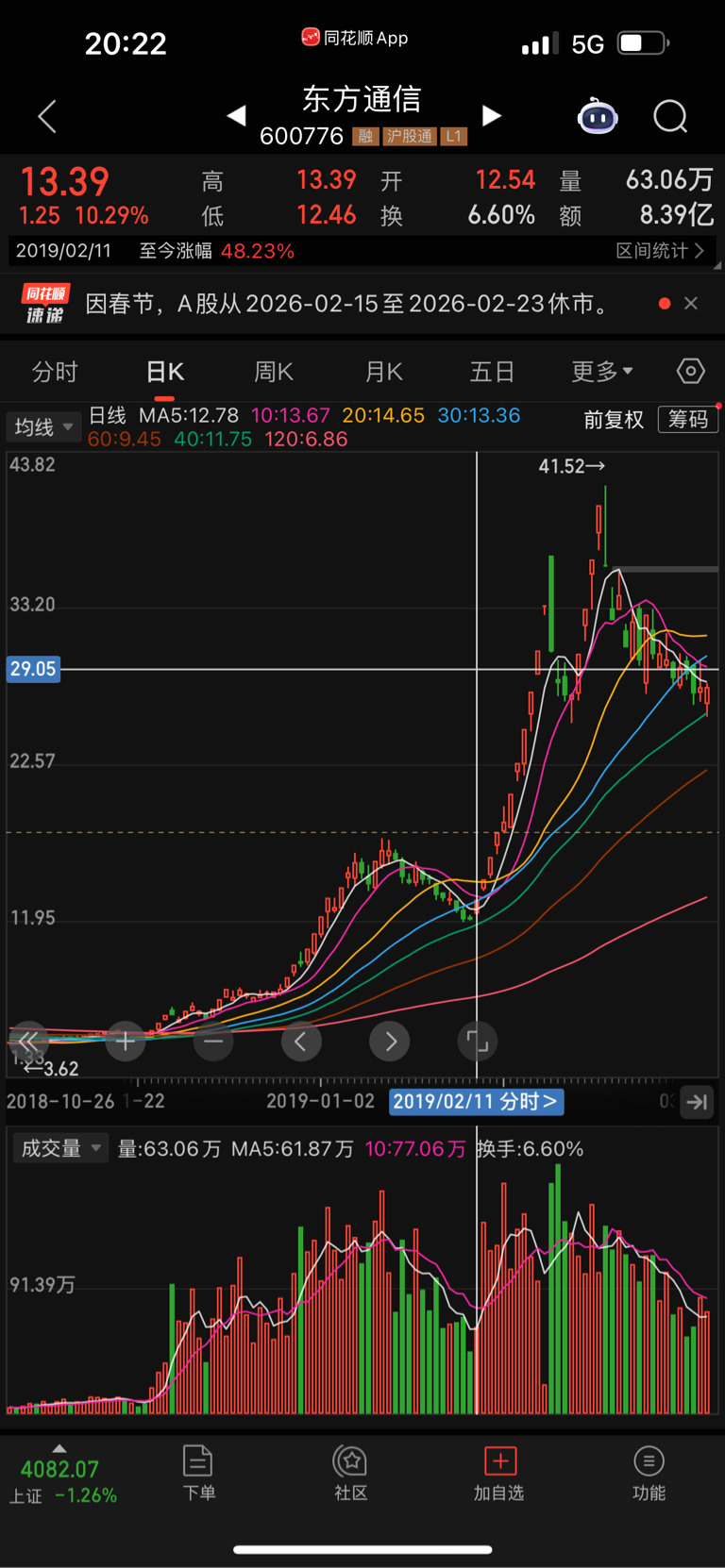Image resolution: width=725 pixels, height=1568 pixels.
Task: Jump to latest date with end arrow
Action: pos(698,1102)
